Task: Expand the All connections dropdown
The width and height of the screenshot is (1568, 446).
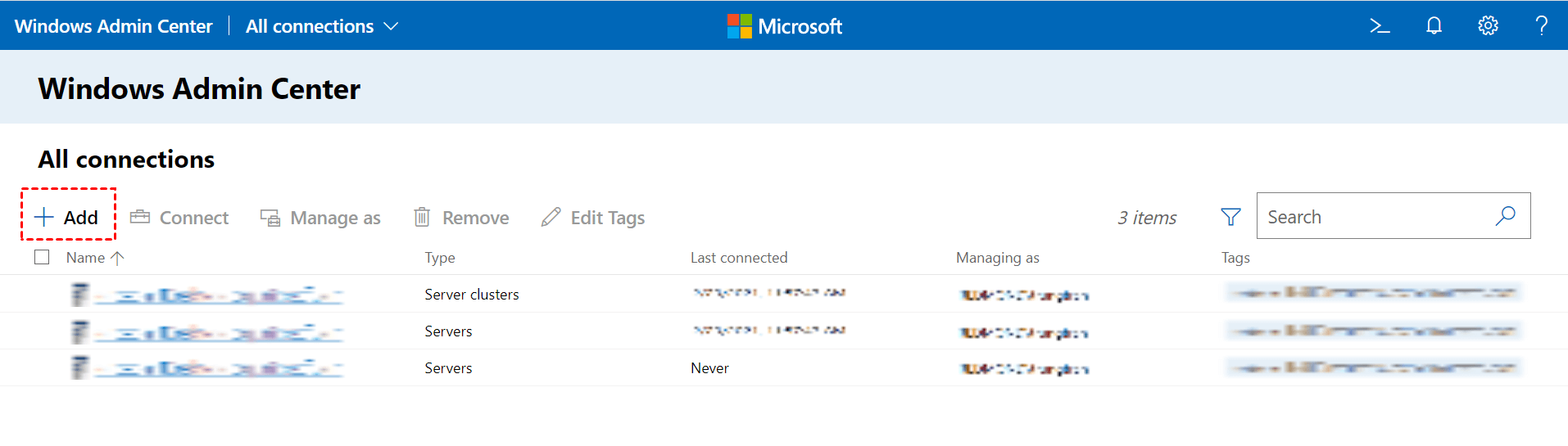Action: (322, 26)
